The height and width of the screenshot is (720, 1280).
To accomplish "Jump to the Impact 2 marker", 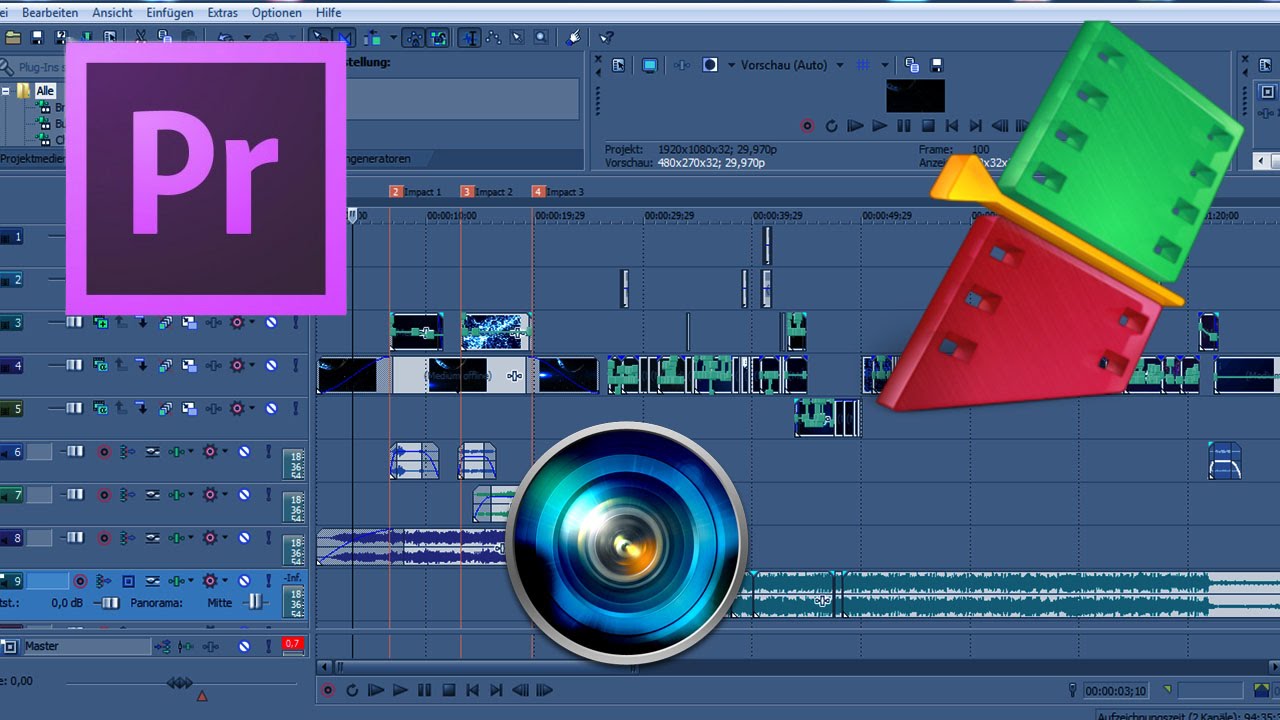I will click(486, 191).
